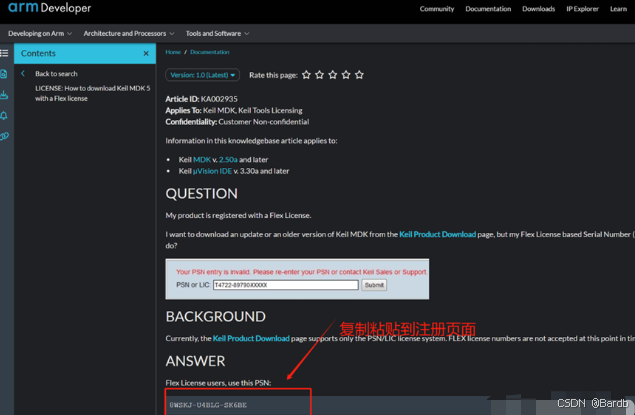Open the Documentation nav item
The width and height of the screenshot is (635, 415).
[x=488, y=9]
